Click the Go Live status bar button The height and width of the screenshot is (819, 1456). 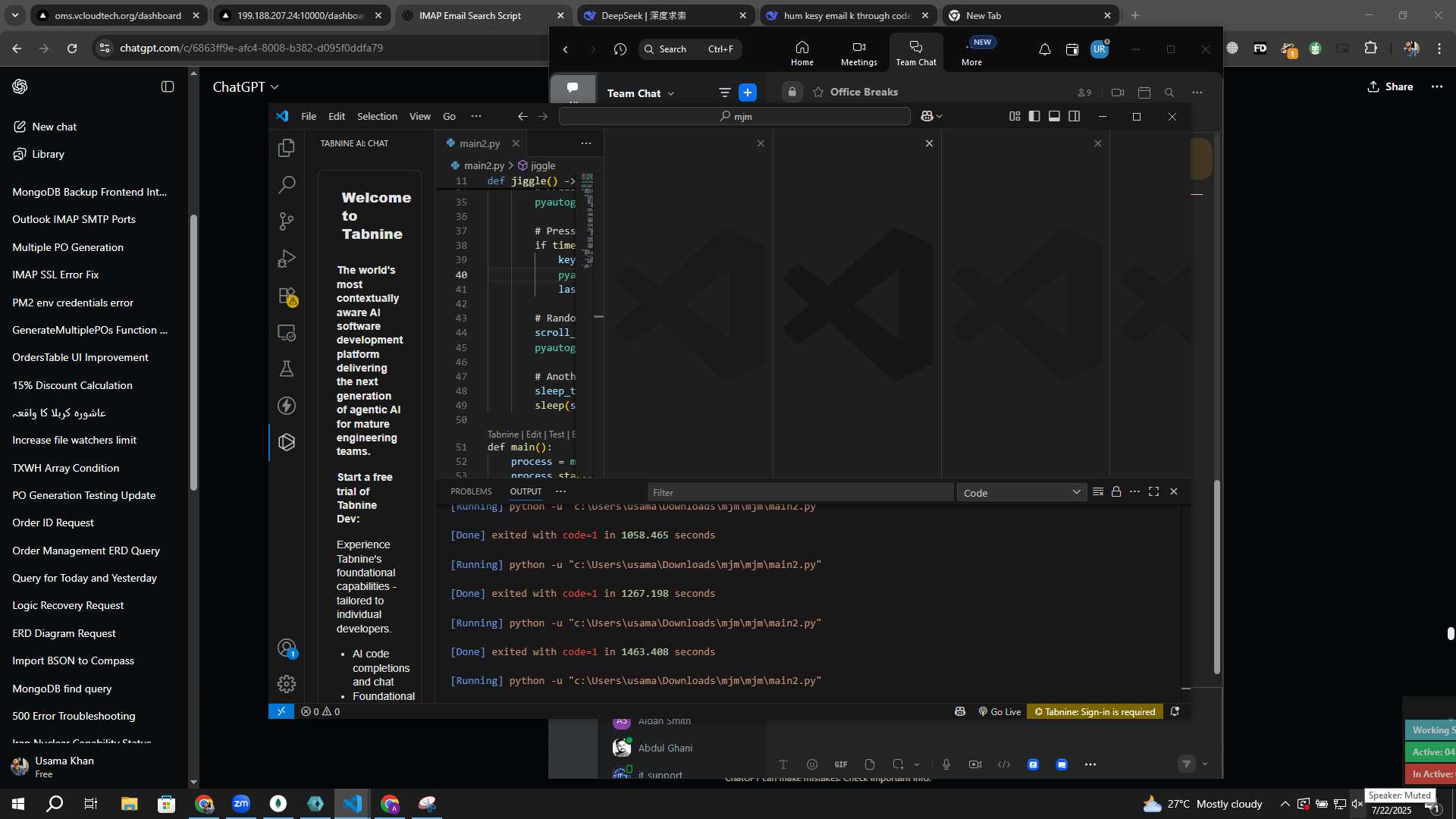coord(999,711)
